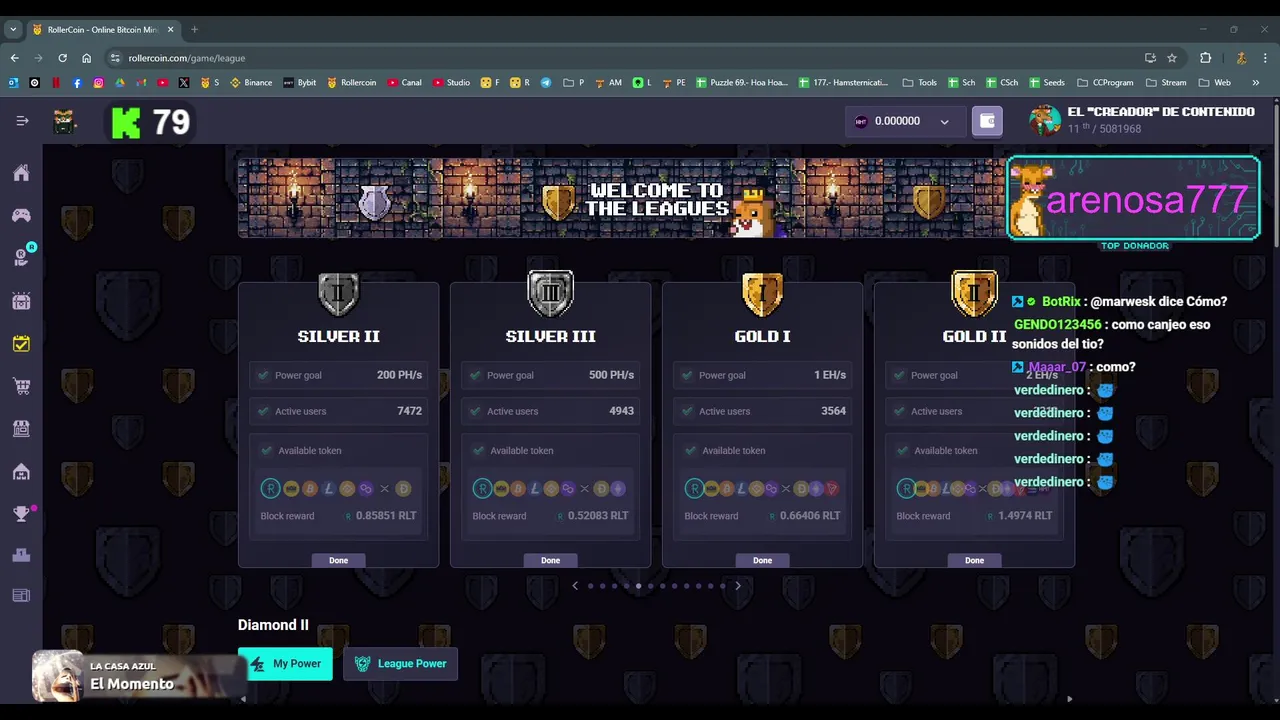
Task: Bookmark this page with the star icon
Action: tap(1172, 58)
